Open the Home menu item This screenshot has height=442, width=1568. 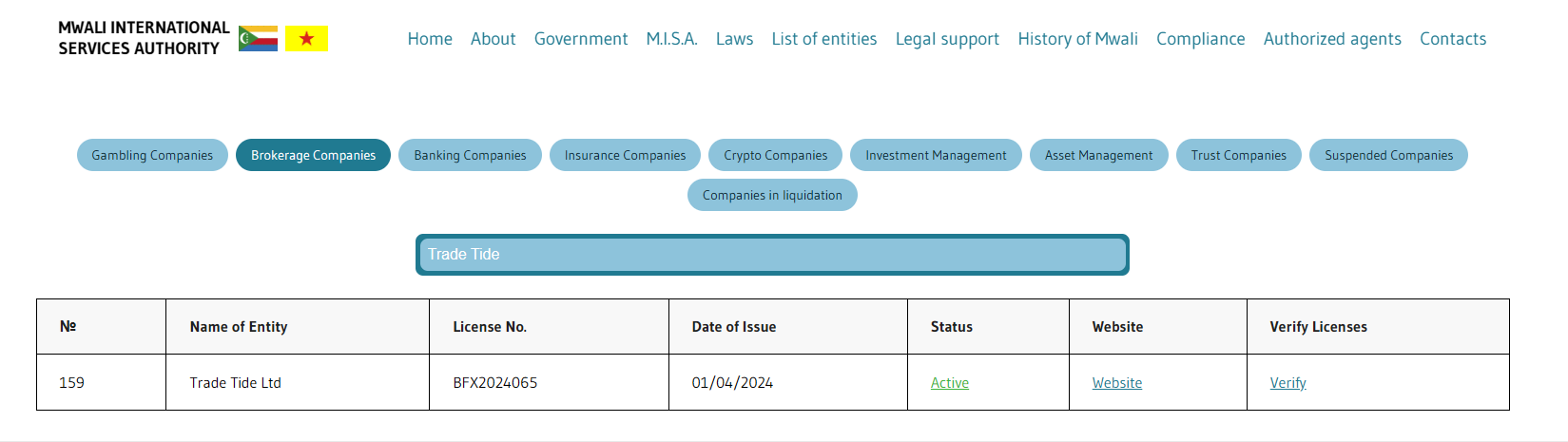[x=430, y=39]
